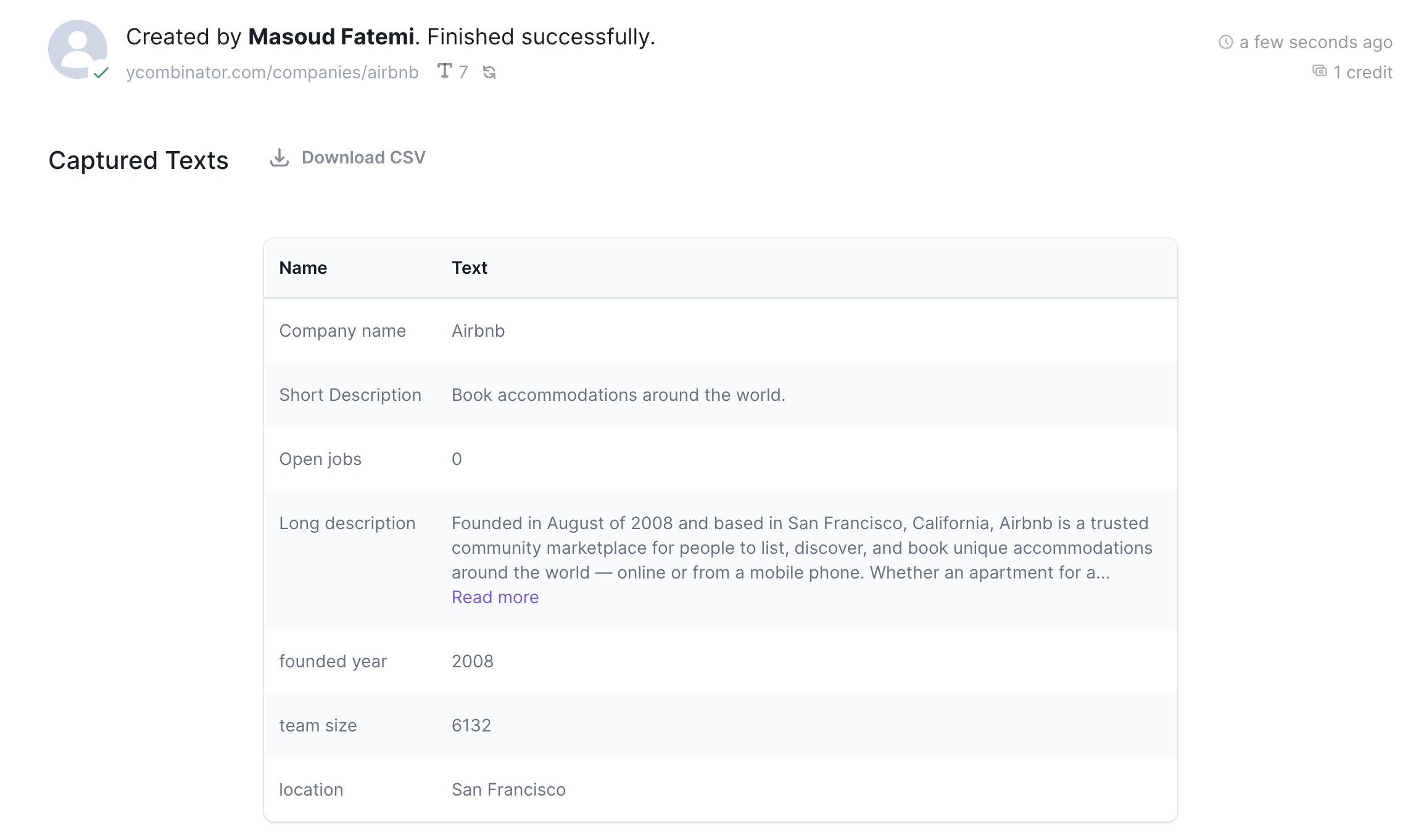Click the Short Description row label
This screenshot has height=840, width=1408.
pyautogui.click(x=350, y=395)
